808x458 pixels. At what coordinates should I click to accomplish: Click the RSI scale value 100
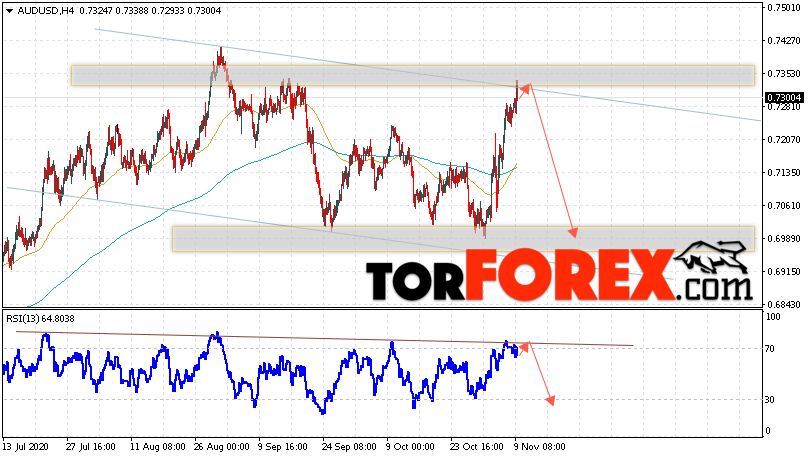click(x=773, y=317)
